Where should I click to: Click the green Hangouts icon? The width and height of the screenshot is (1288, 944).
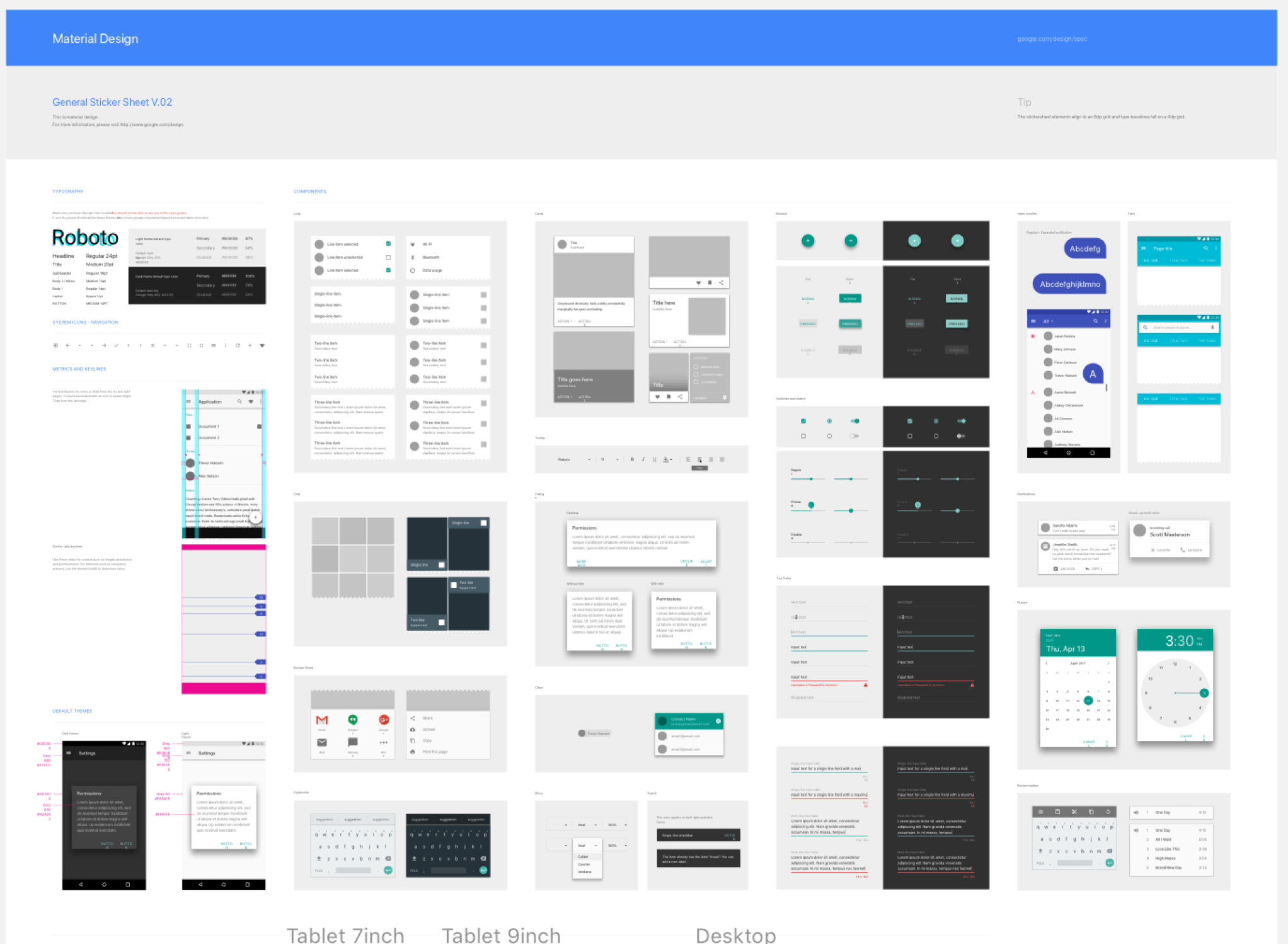pos(353,720)
